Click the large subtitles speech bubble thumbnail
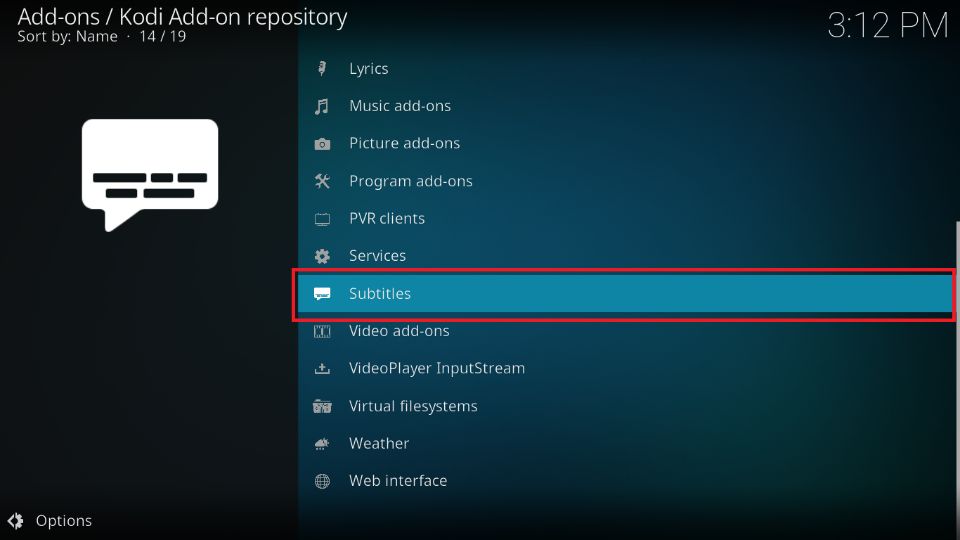This screenshot has height=540, width=960. pos(150,175)
